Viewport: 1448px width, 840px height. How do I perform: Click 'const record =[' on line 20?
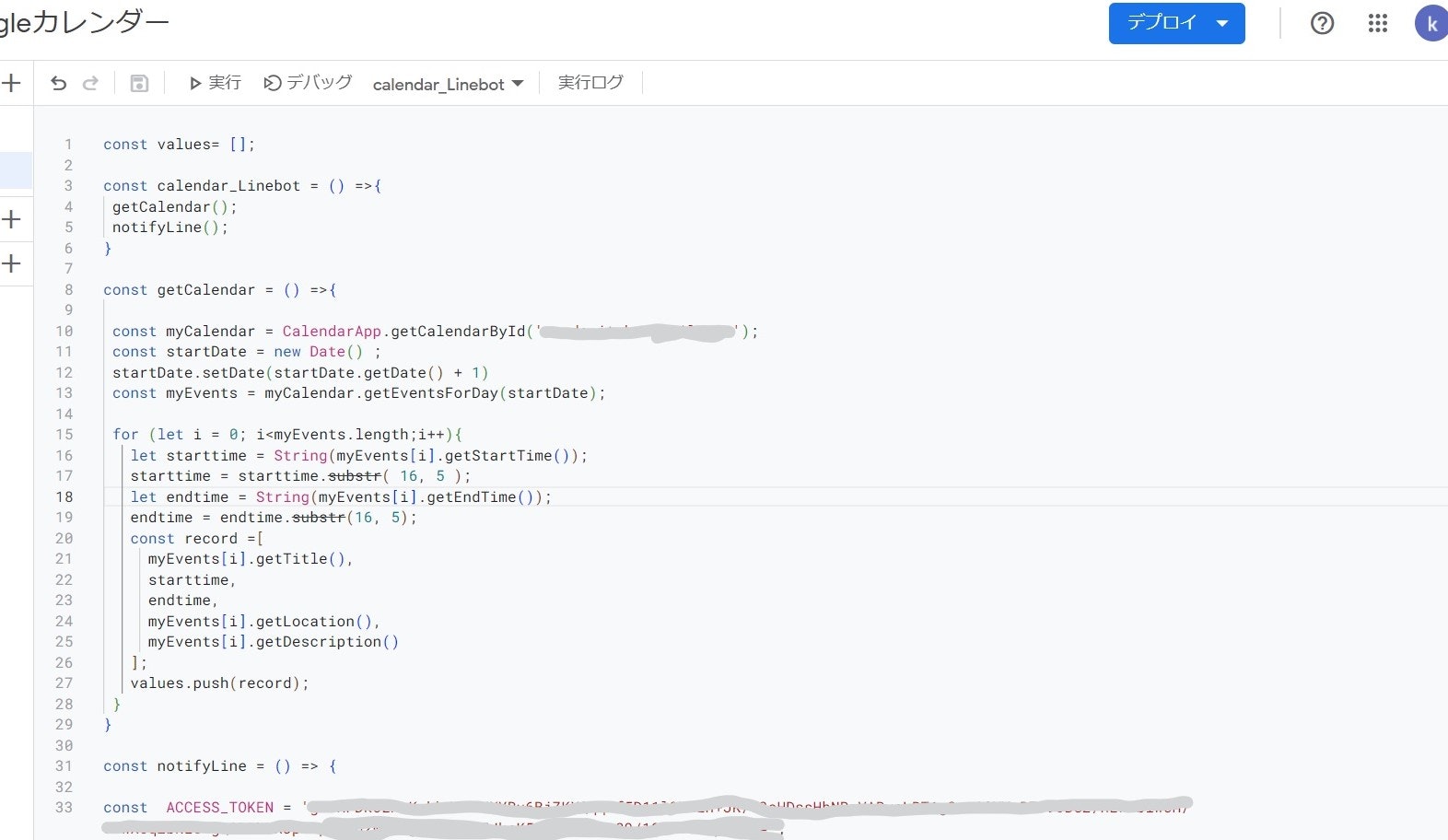197,539
